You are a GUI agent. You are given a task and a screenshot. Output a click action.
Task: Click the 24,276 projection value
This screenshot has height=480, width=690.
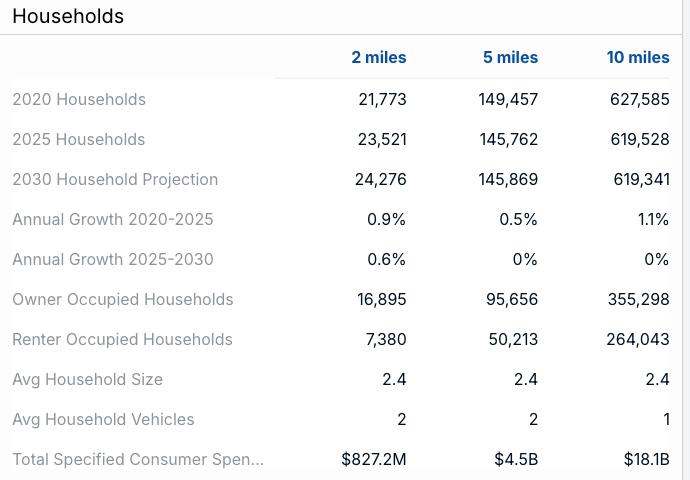(381, 180)
